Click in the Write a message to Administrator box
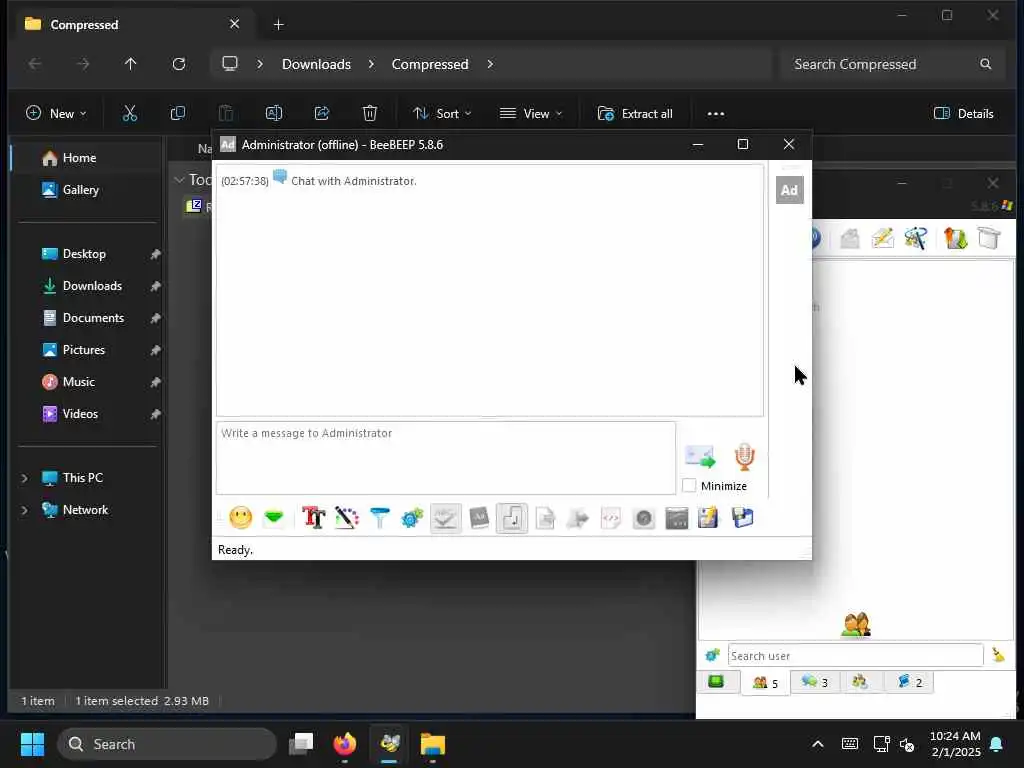This screenshot has width=1024, height=768. tap(446, 458)
